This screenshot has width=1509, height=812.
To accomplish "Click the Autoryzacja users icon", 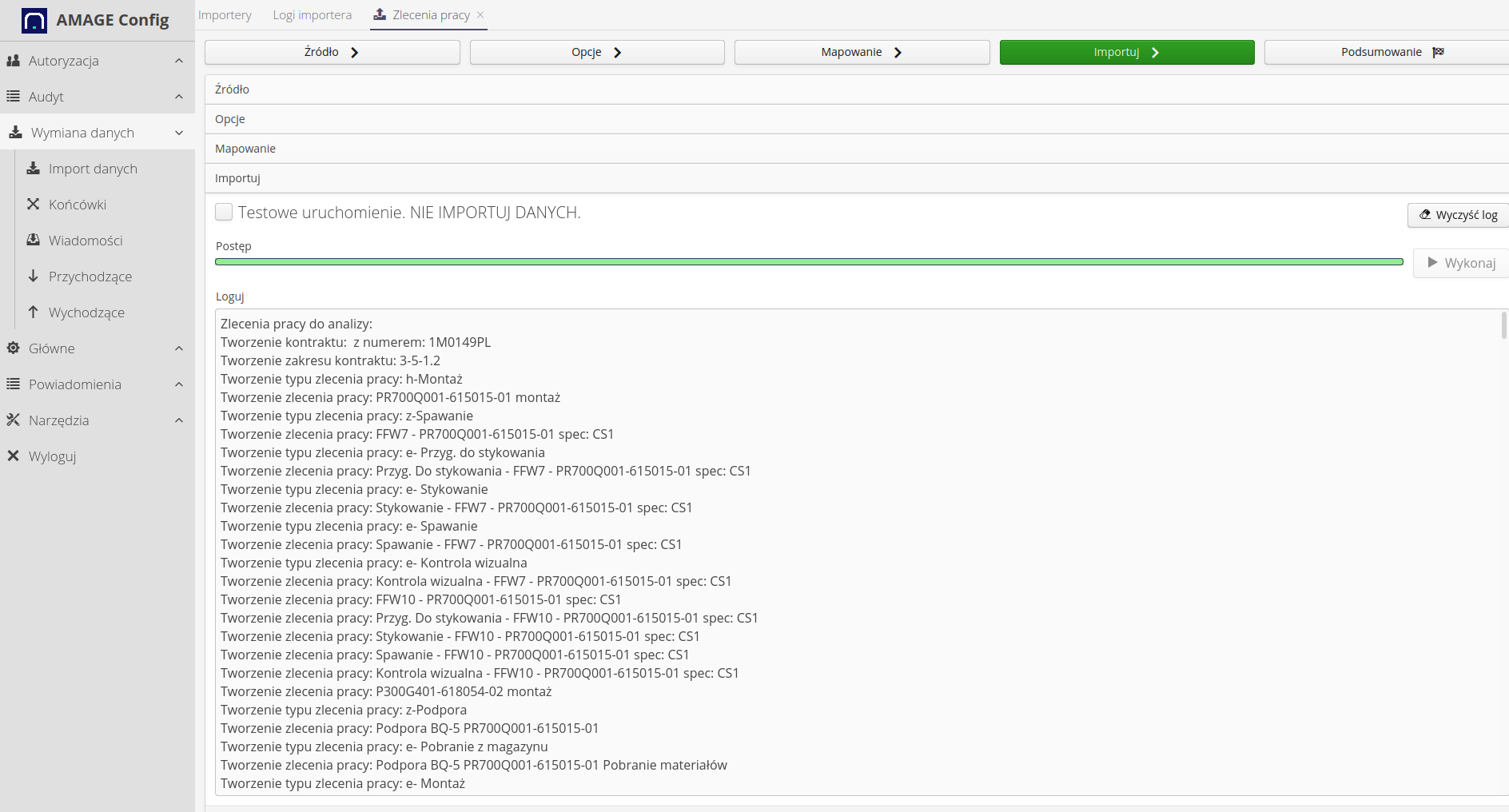I will [x=13, y=61].
